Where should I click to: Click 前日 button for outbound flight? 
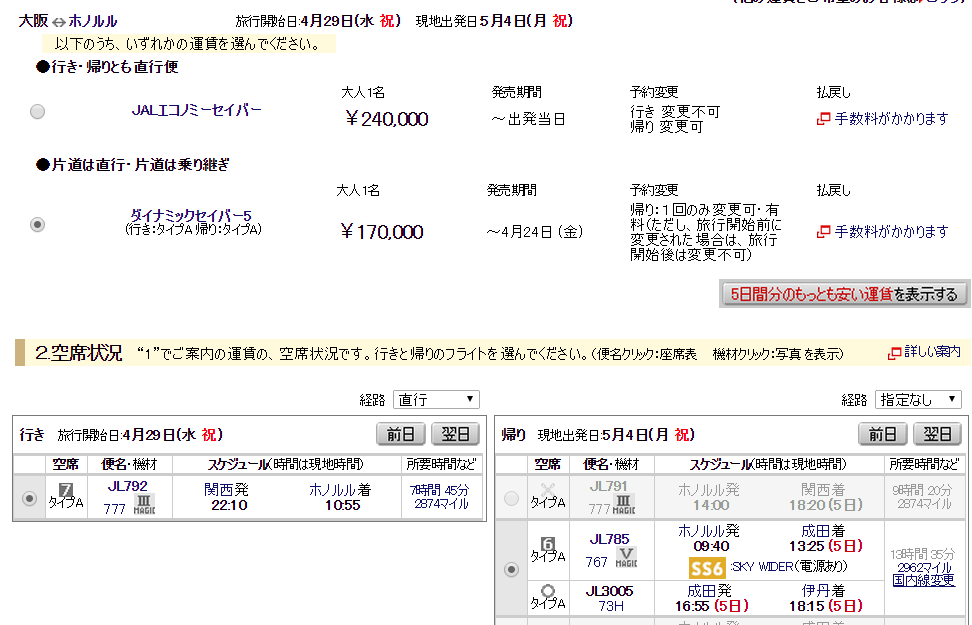pos(400,434)
